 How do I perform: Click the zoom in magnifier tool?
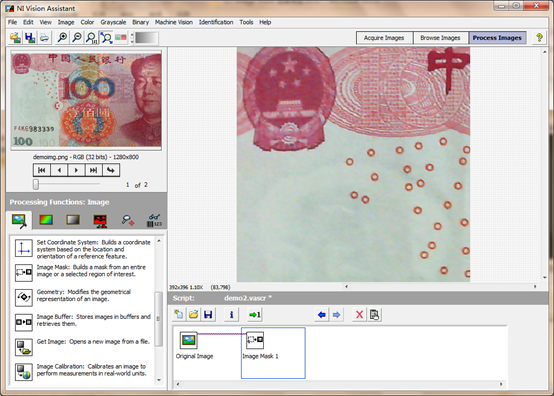pyautogui.click(x=62, y=37)
